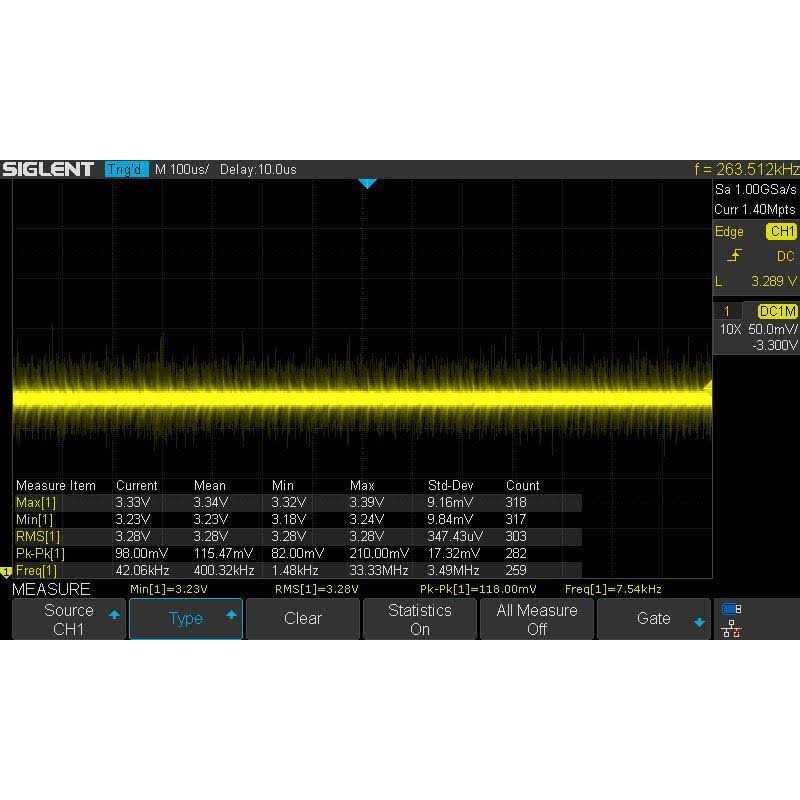Toggle Statistics On softkey

[x=420, y=618]
